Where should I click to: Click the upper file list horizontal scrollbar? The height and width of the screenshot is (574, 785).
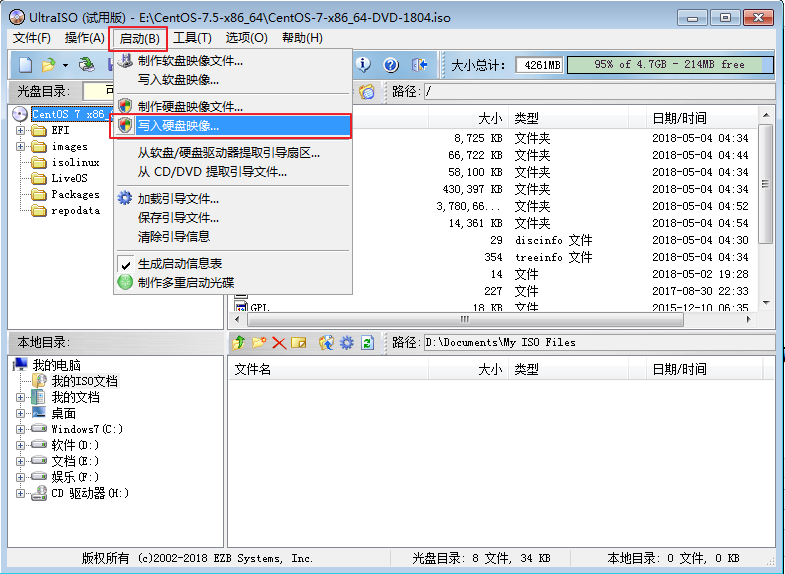465,319
